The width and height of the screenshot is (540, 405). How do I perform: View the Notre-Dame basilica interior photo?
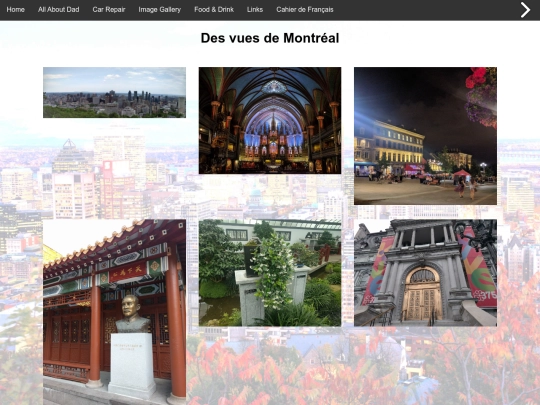270,120
